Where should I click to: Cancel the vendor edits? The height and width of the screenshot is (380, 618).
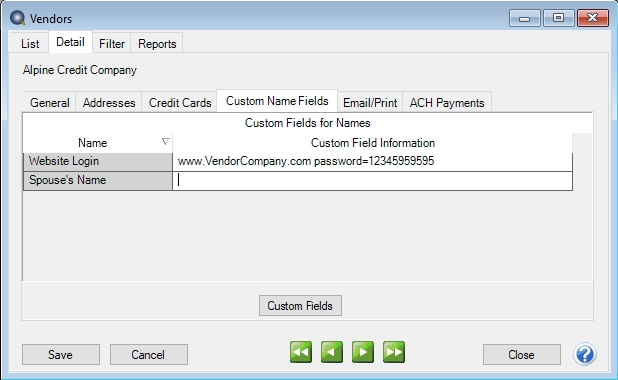[148, 354]
